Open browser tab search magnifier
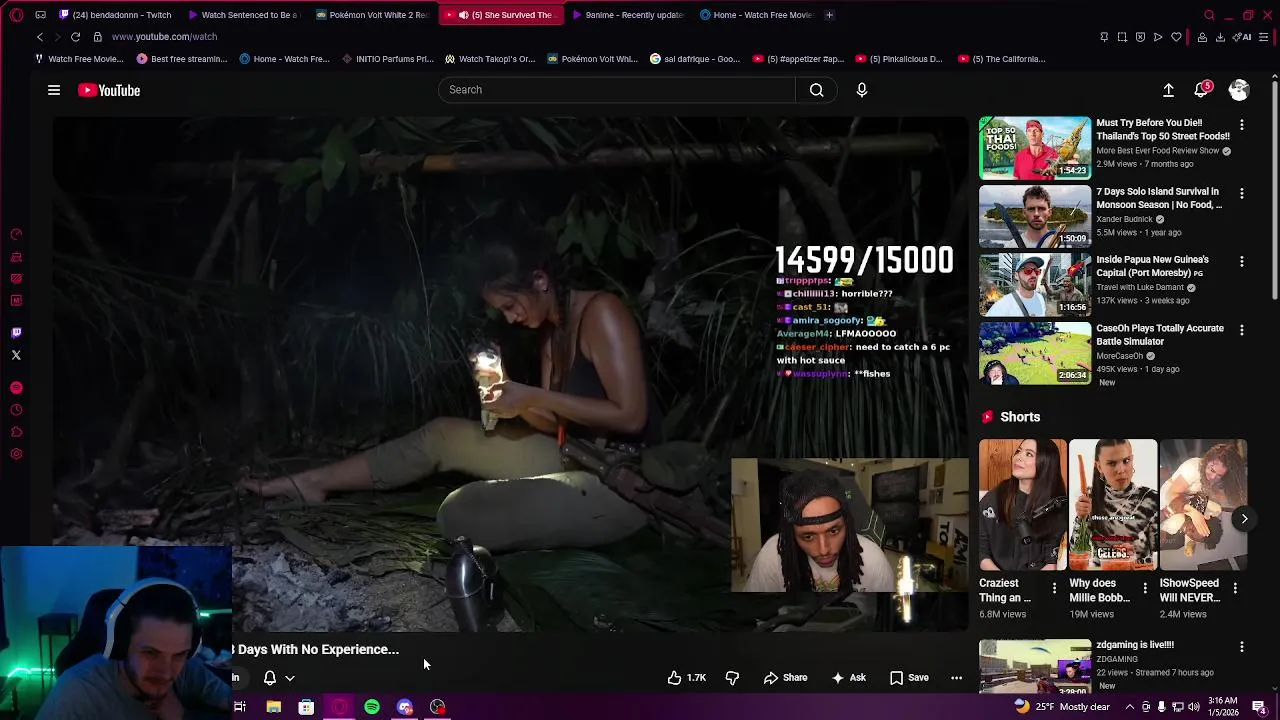The height and width of the screenshot is (720, 1280). (x=1209, y=15)
